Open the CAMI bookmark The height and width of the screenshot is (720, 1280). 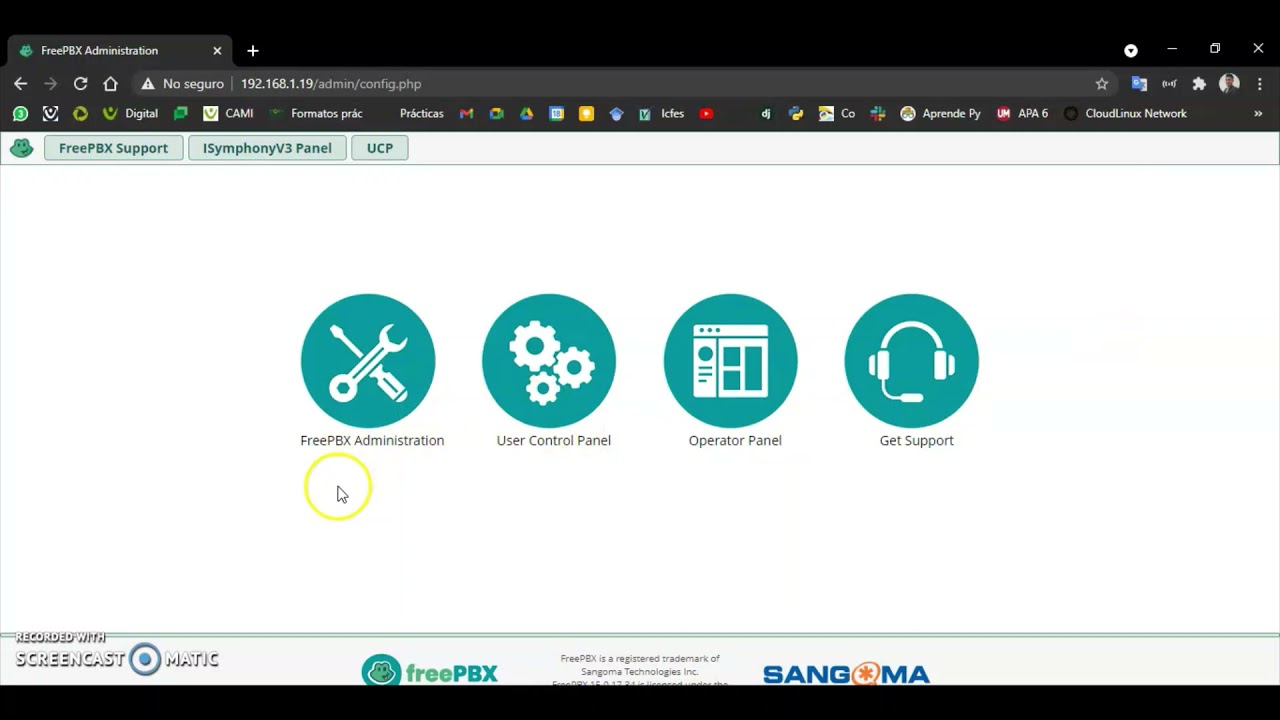tap(228, 114)
